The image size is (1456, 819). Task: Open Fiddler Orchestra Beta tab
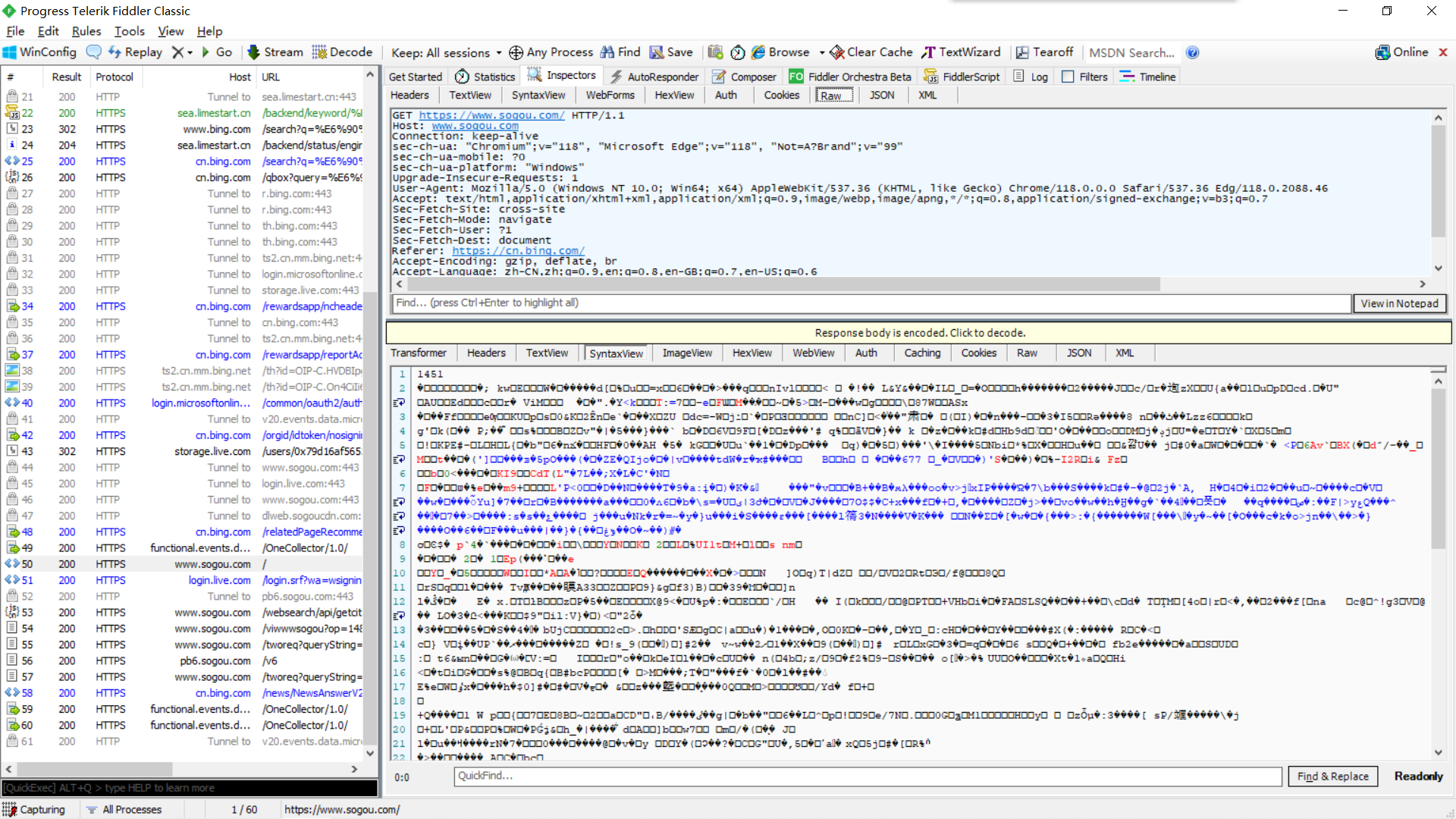point(850,77)
